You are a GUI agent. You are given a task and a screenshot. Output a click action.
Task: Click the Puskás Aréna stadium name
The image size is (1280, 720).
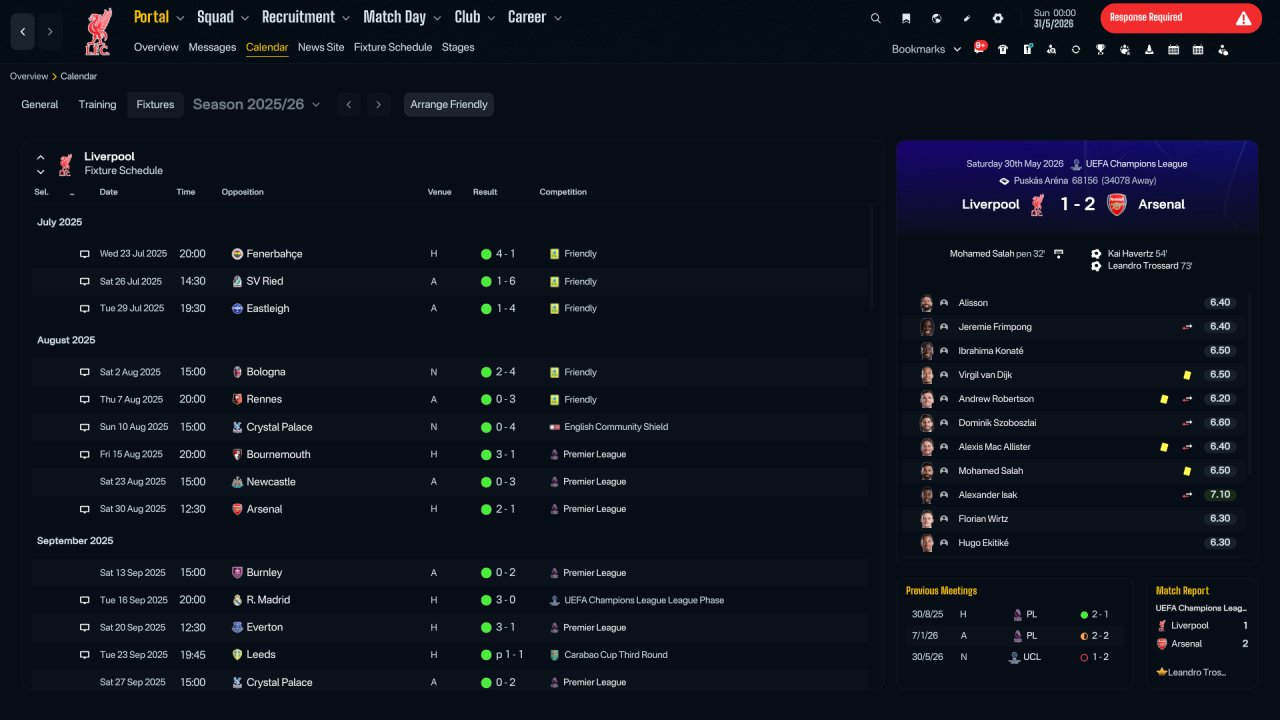point(1040,181)
